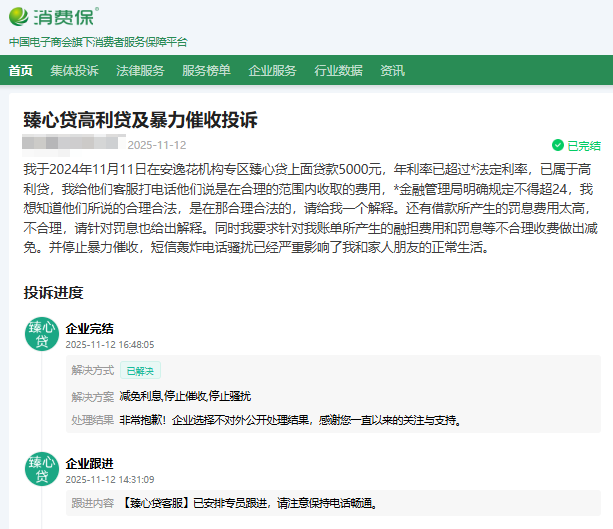Open the 首页 tab
The height and width of the screenshot is (529, 613).
tap(20, 71)
